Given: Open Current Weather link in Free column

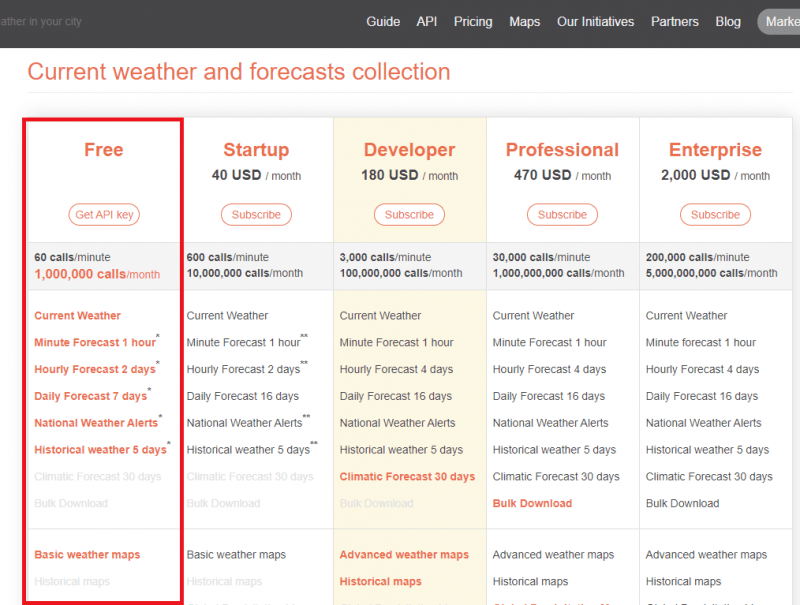Looking at the screenshot, I should [x=77, y=316].
